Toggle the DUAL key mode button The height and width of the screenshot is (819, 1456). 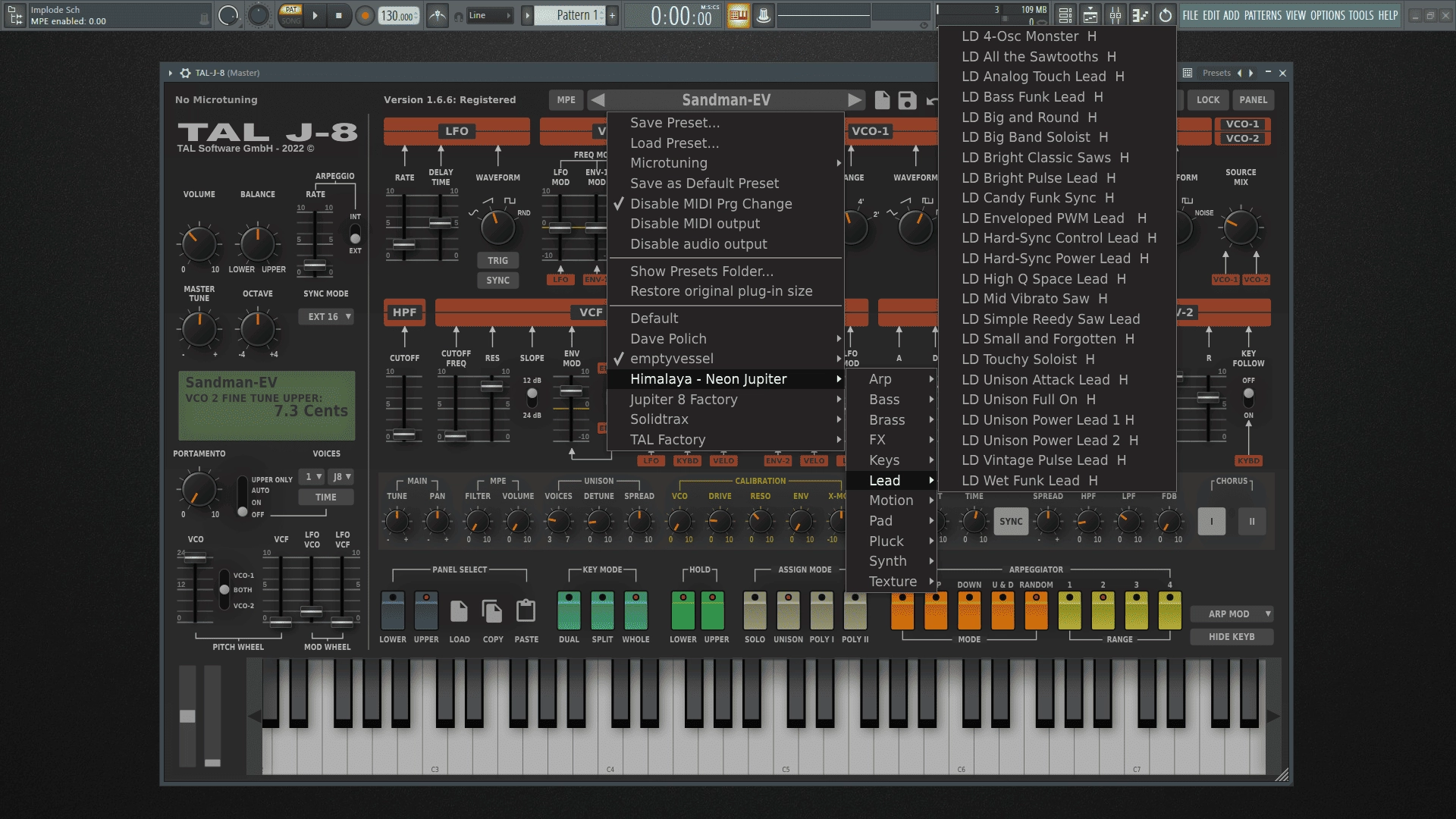pyautogui.click(x=569, y=610)
